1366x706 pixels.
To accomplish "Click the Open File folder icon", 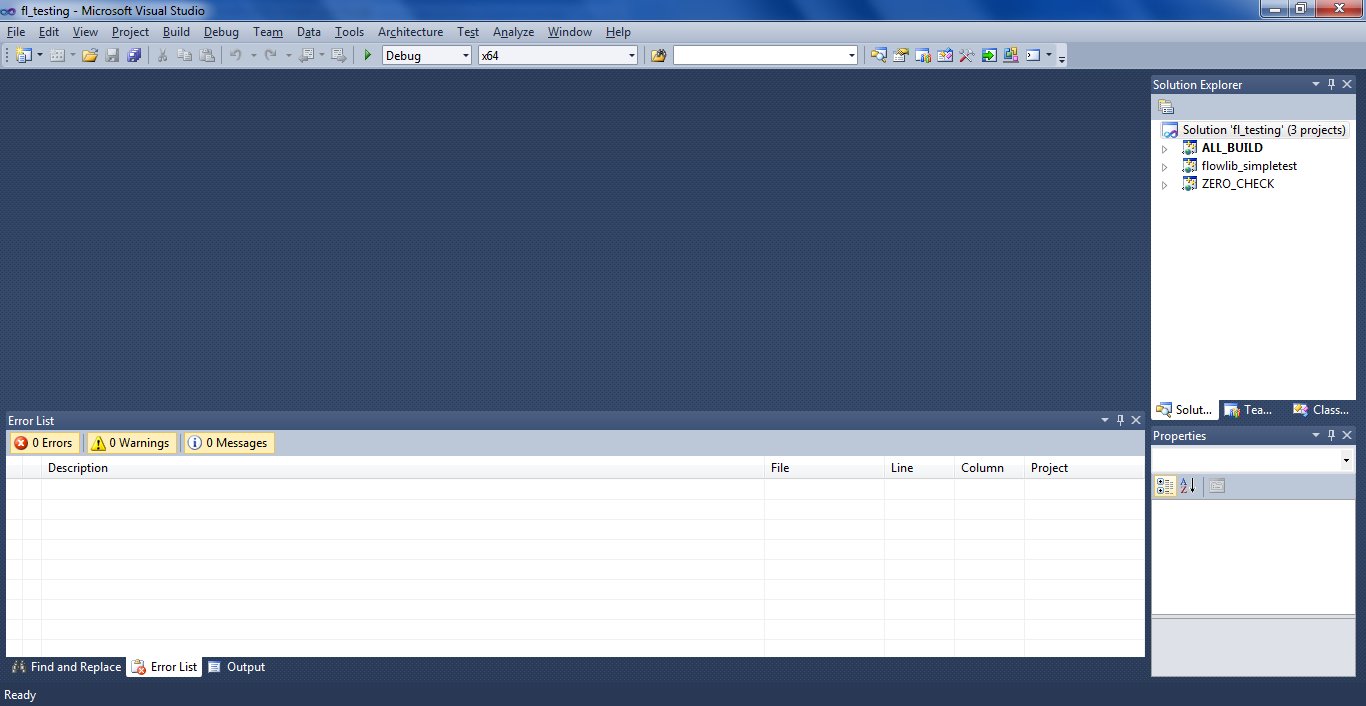I will 90,55.
